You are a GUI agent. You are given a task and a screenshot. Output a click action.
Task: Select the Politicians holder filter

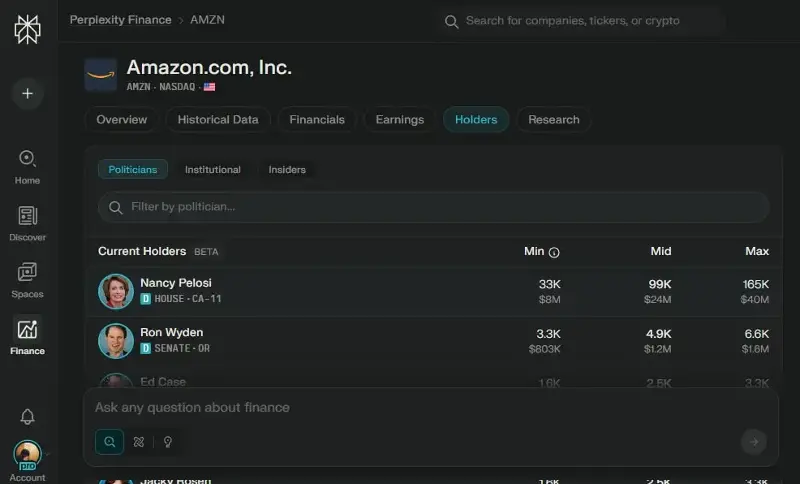click(133, 169)
